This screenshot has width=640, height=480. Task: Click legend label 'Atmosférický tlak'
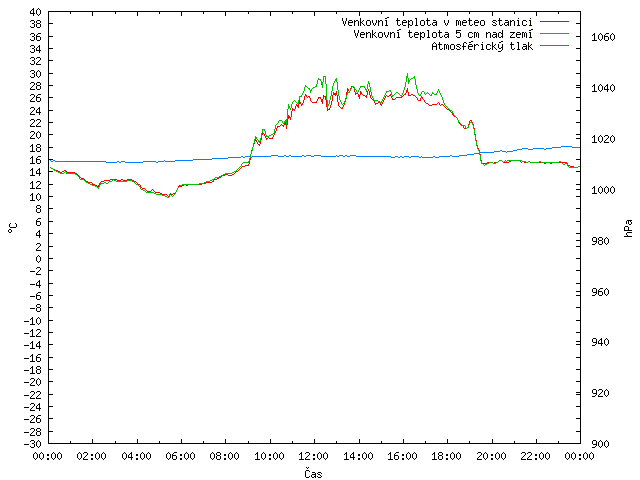click(x=482, y=47)
